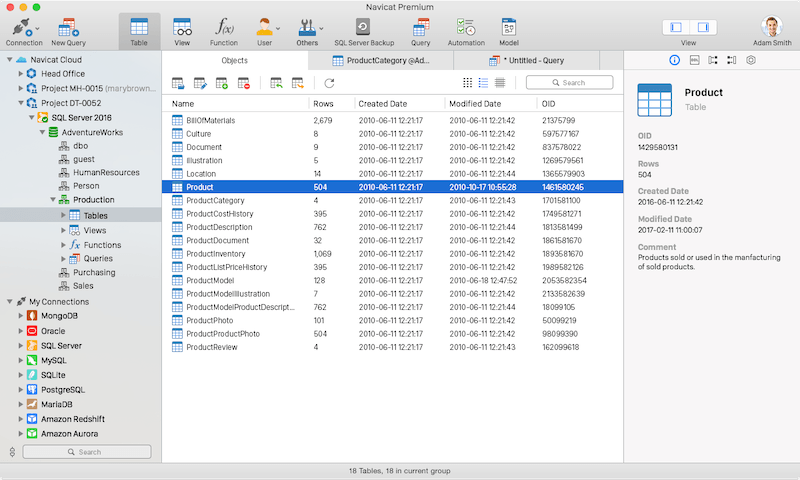800x480 pixels.
Task: Open the Function toolbar item
Action: [x=223, y=32]
